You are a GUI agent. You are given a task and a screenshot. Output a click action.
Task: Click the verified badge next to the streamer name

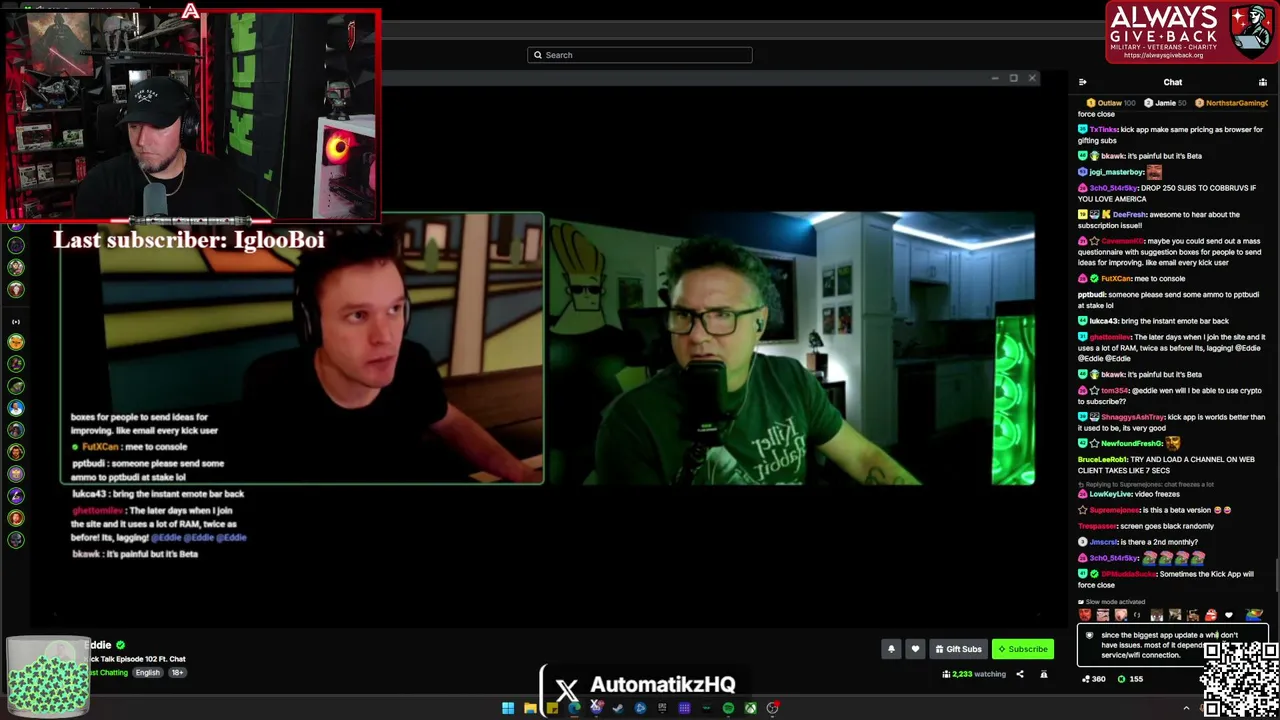(121, 645)
